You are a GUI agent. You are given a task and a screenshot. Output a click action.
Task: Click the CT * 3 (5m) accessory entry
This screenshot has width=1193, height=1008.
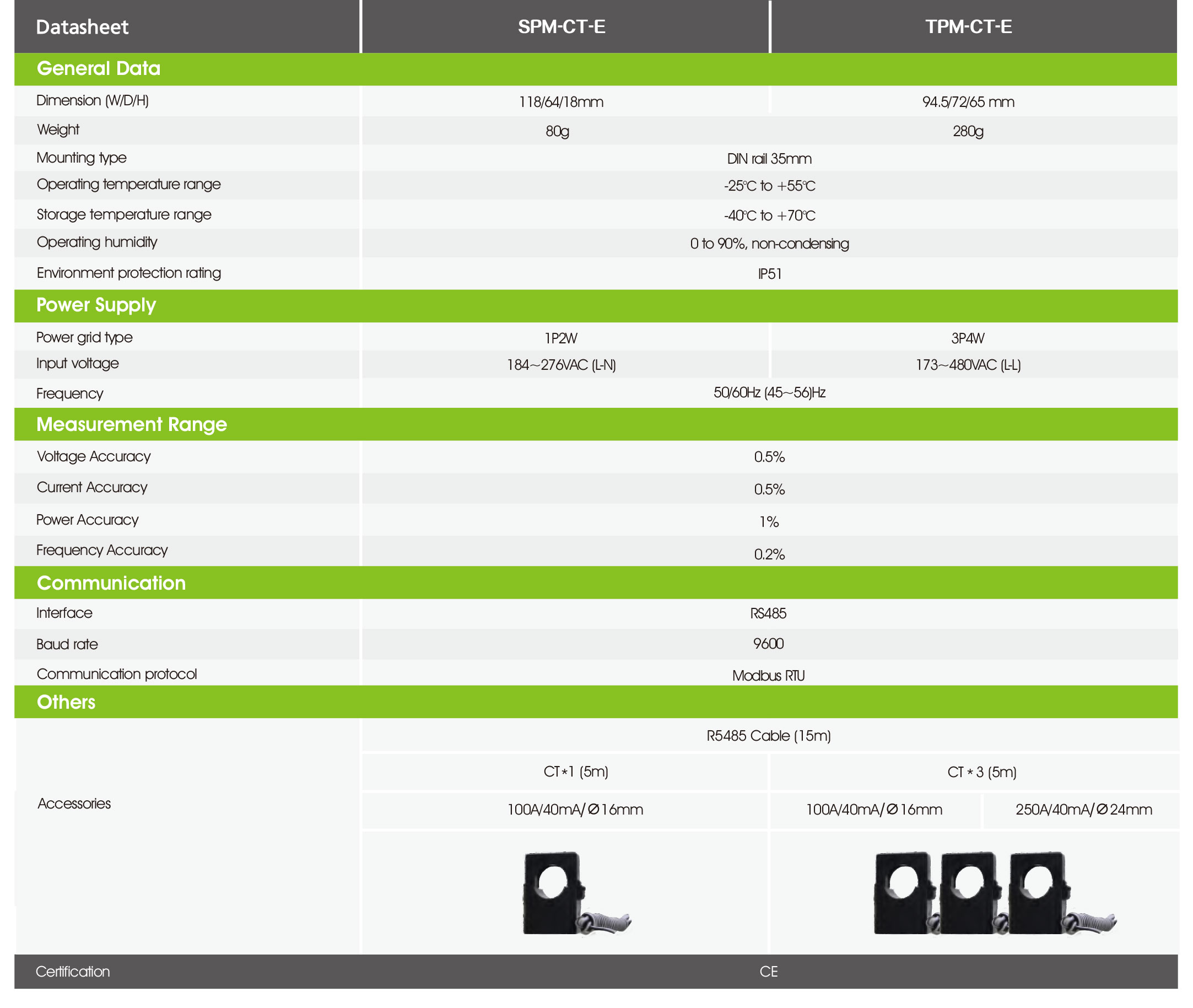coord(982,772)
